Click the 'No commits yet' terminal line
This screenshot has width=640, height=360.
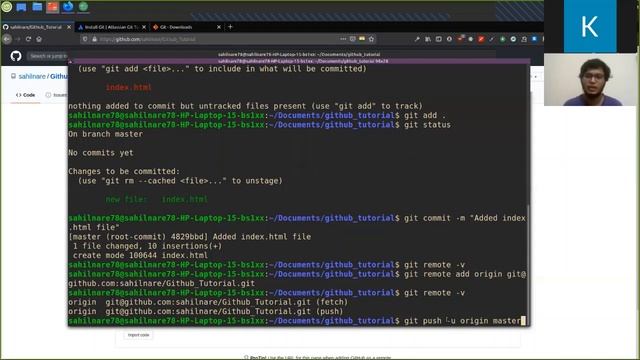101,153
